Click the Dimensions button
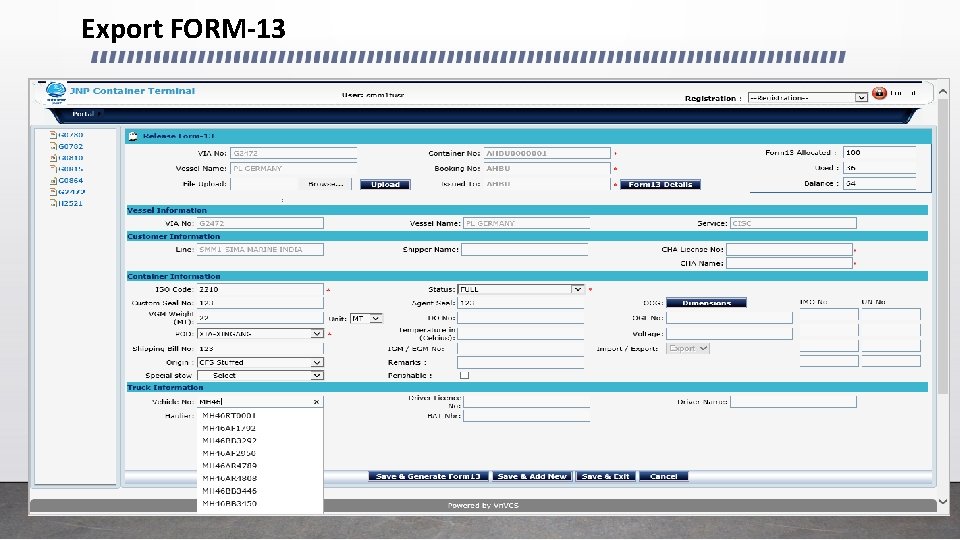Viewport: 960px width, 540px height. click(707, 302)
